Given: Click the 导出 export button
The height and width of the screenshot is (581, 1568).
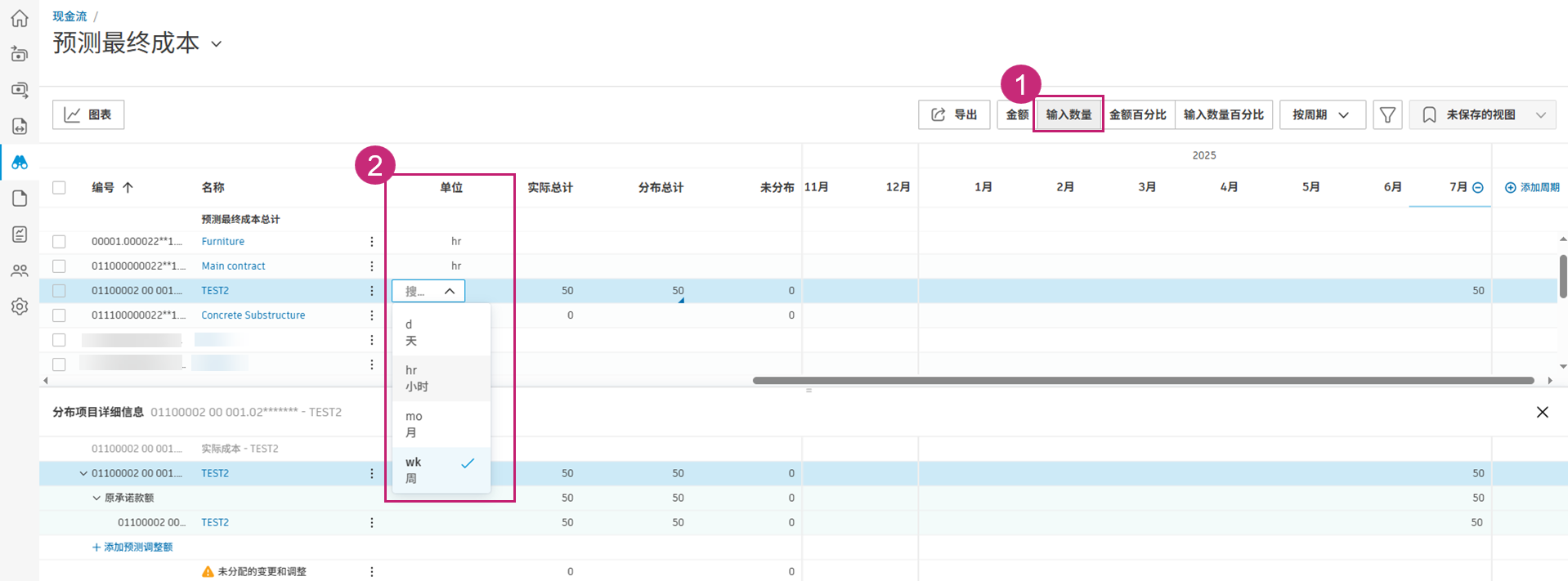Looking at the screenshot, I should coord(954,114).
